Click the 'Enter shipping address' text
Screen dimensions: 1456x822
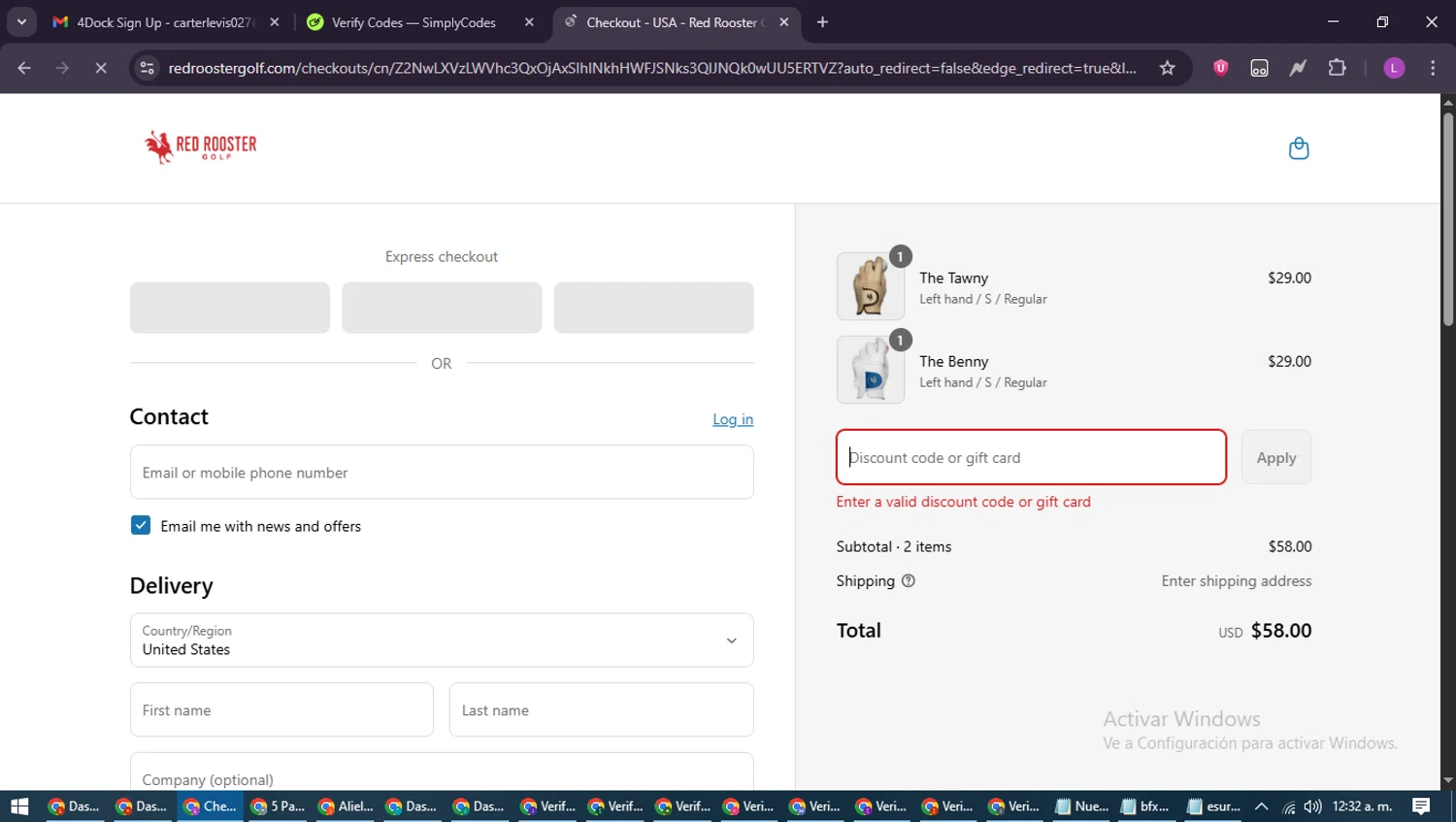pos(1236,581)
